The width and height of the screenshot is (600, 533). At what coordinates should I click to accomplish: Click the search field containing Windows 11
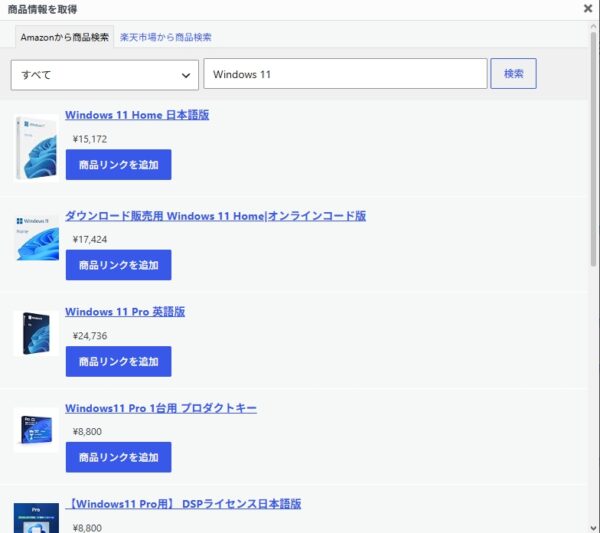click(345, 74)
